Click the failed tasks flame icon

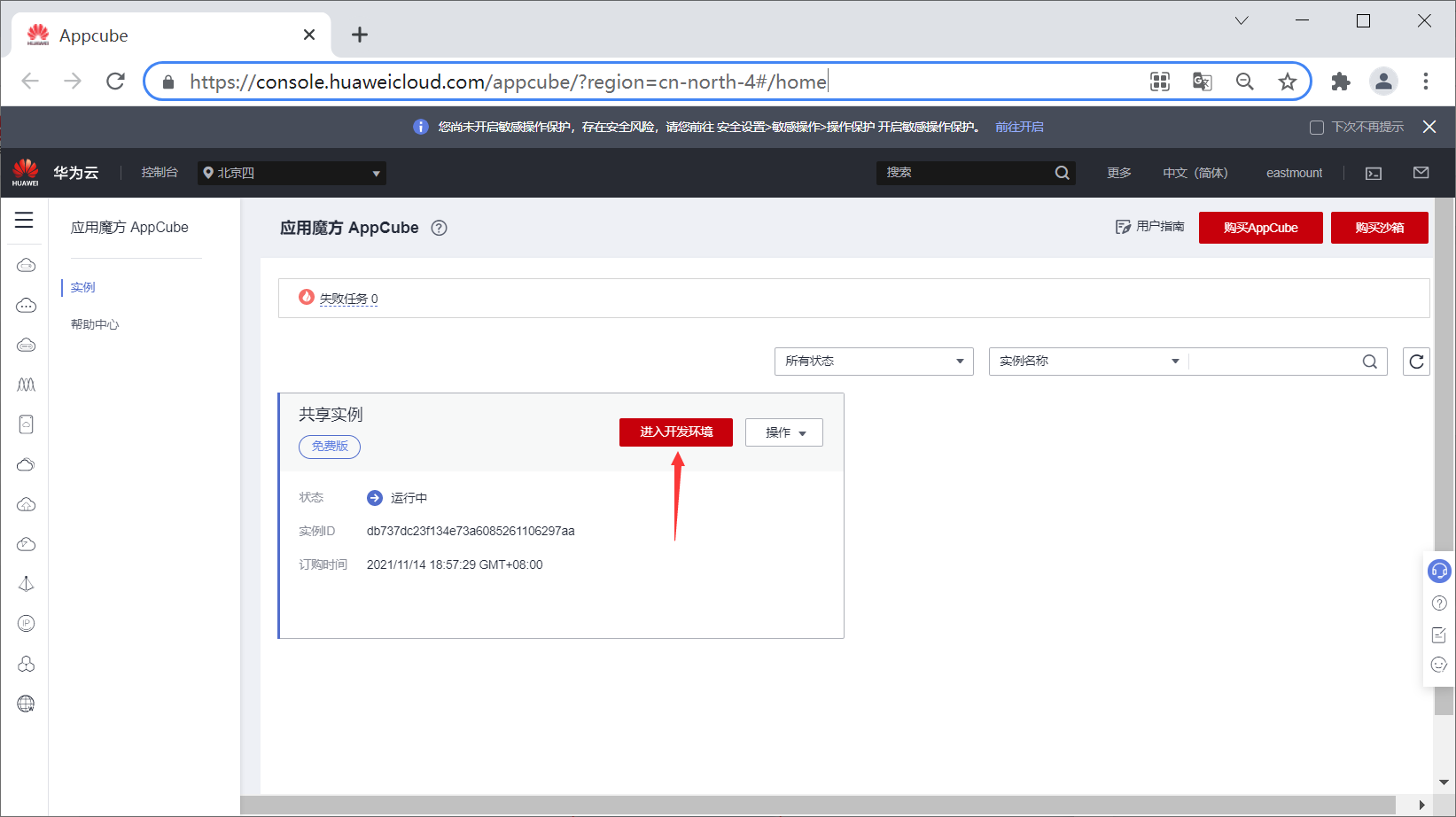click(307, 297)
